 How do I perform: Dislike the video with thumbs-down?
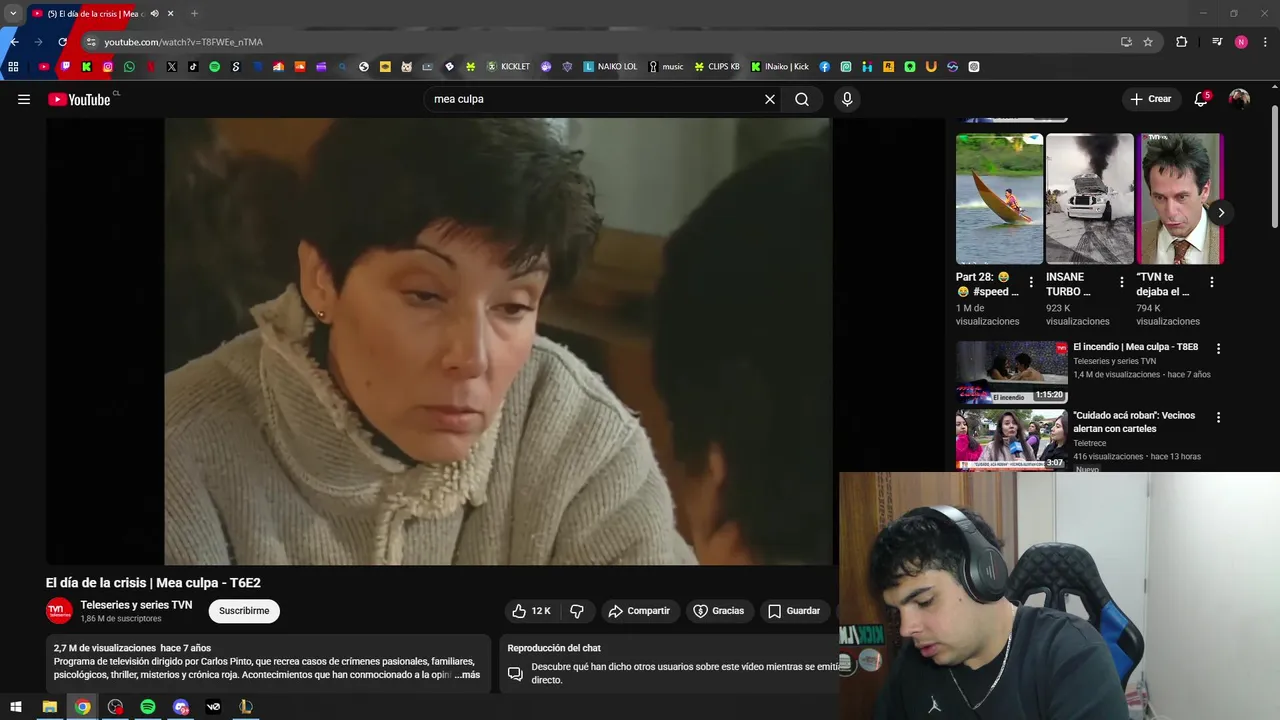pos(577,611)
